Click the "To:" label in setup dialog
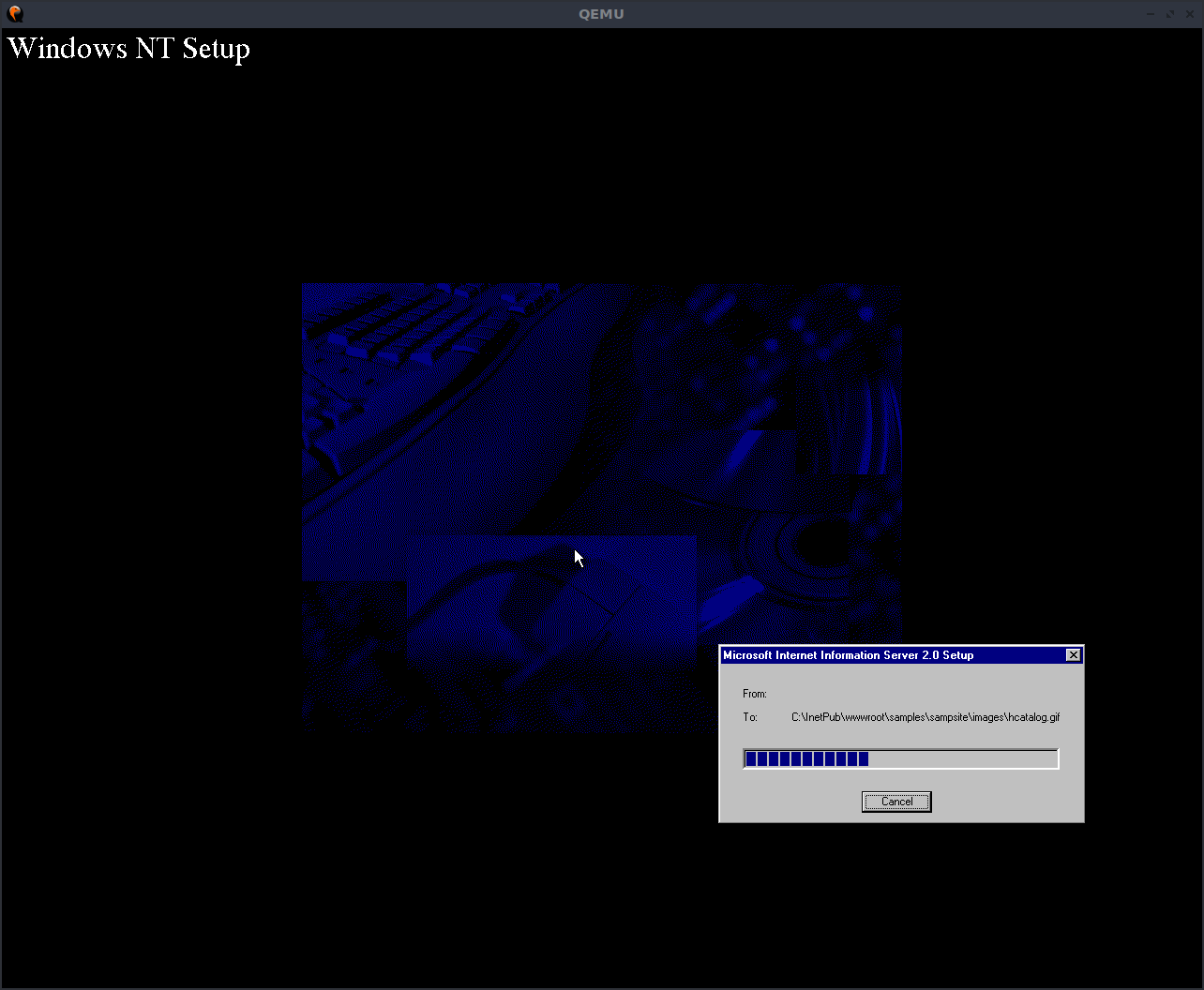 [750, 717]
